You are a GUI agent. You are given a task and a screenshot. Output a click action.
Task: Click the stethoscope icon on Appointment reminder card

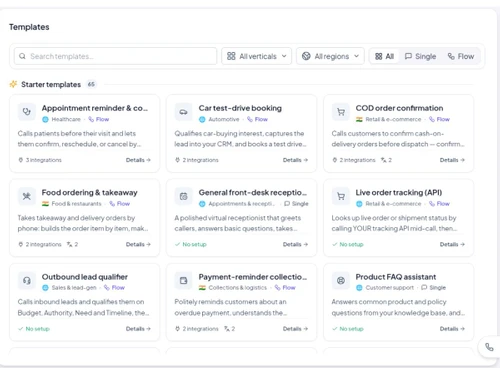27,112
